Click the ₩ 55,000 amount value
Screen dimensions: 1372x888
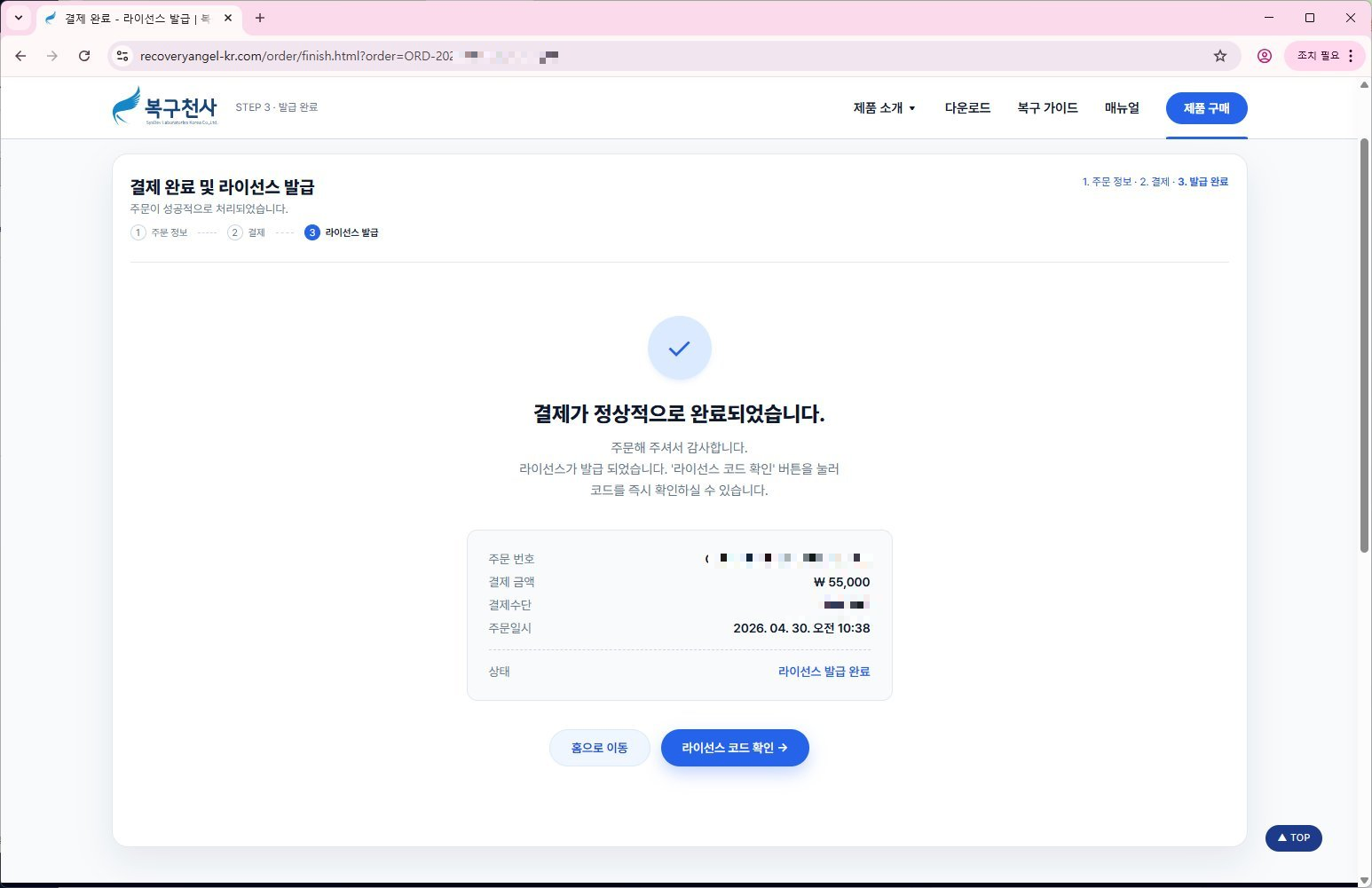click(841, 582)
